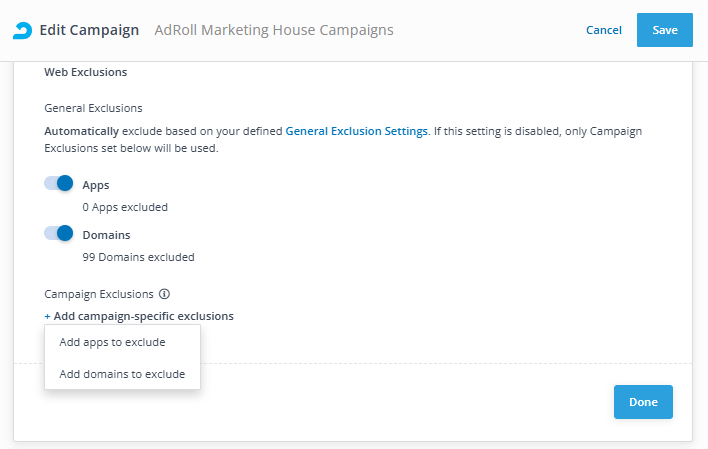708x449 pixels.
Task: Click the Campaign Exclusions label
Action: click(99, 294)
